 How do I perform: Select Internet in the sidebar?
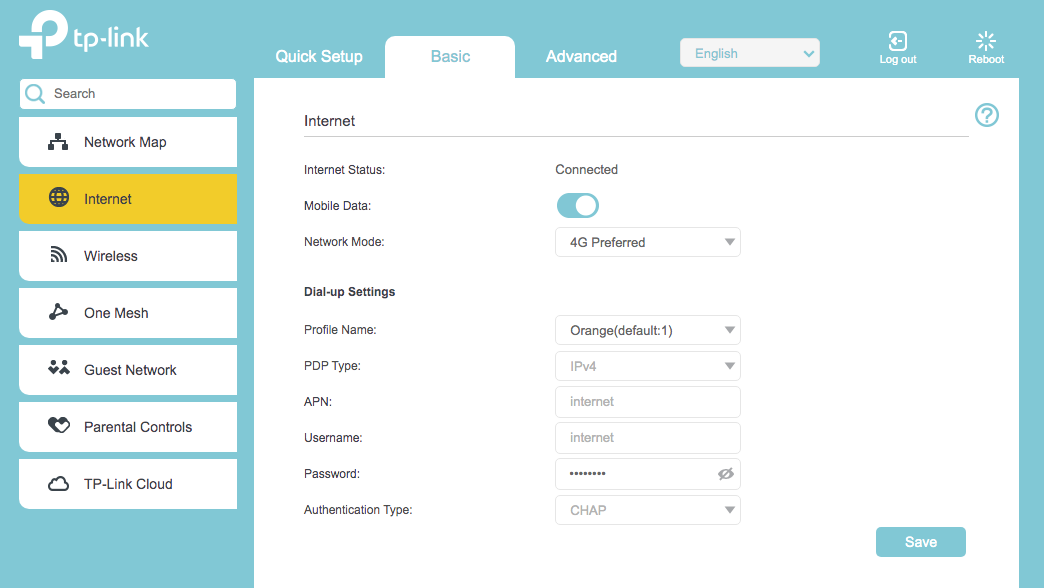click(x=128, y=199)
